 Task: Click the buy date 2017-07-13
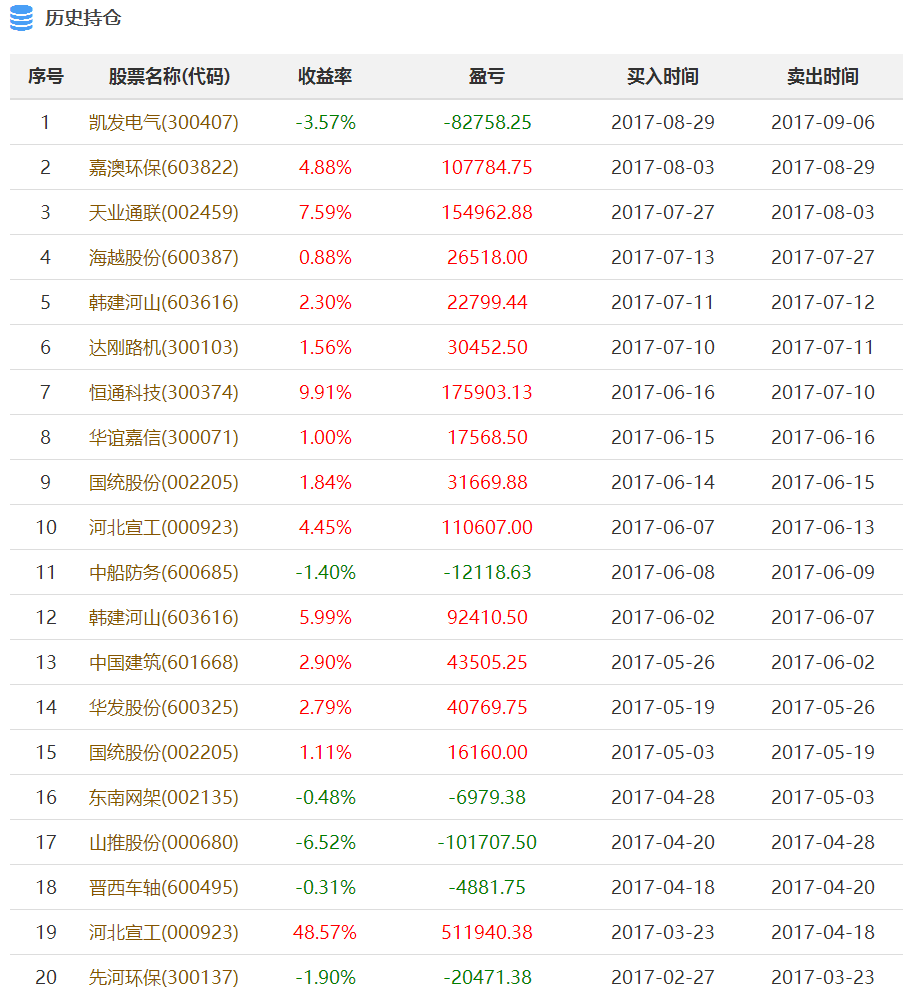click(663, 257)
